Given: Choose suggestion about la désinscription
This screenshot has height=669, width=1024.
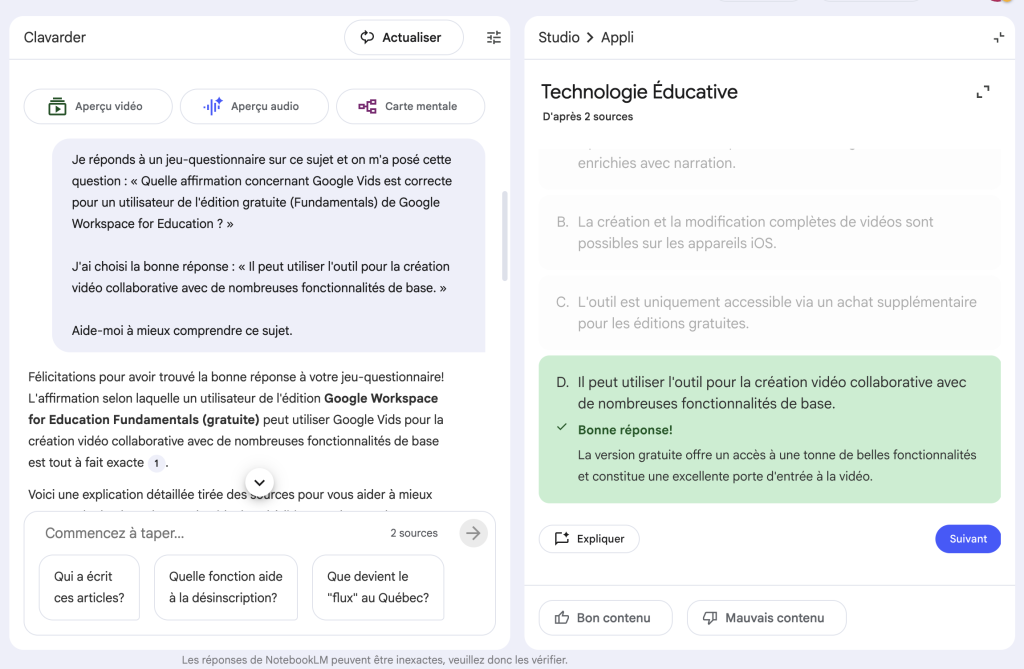Looking at the screenshot, I should pos(226,587).
